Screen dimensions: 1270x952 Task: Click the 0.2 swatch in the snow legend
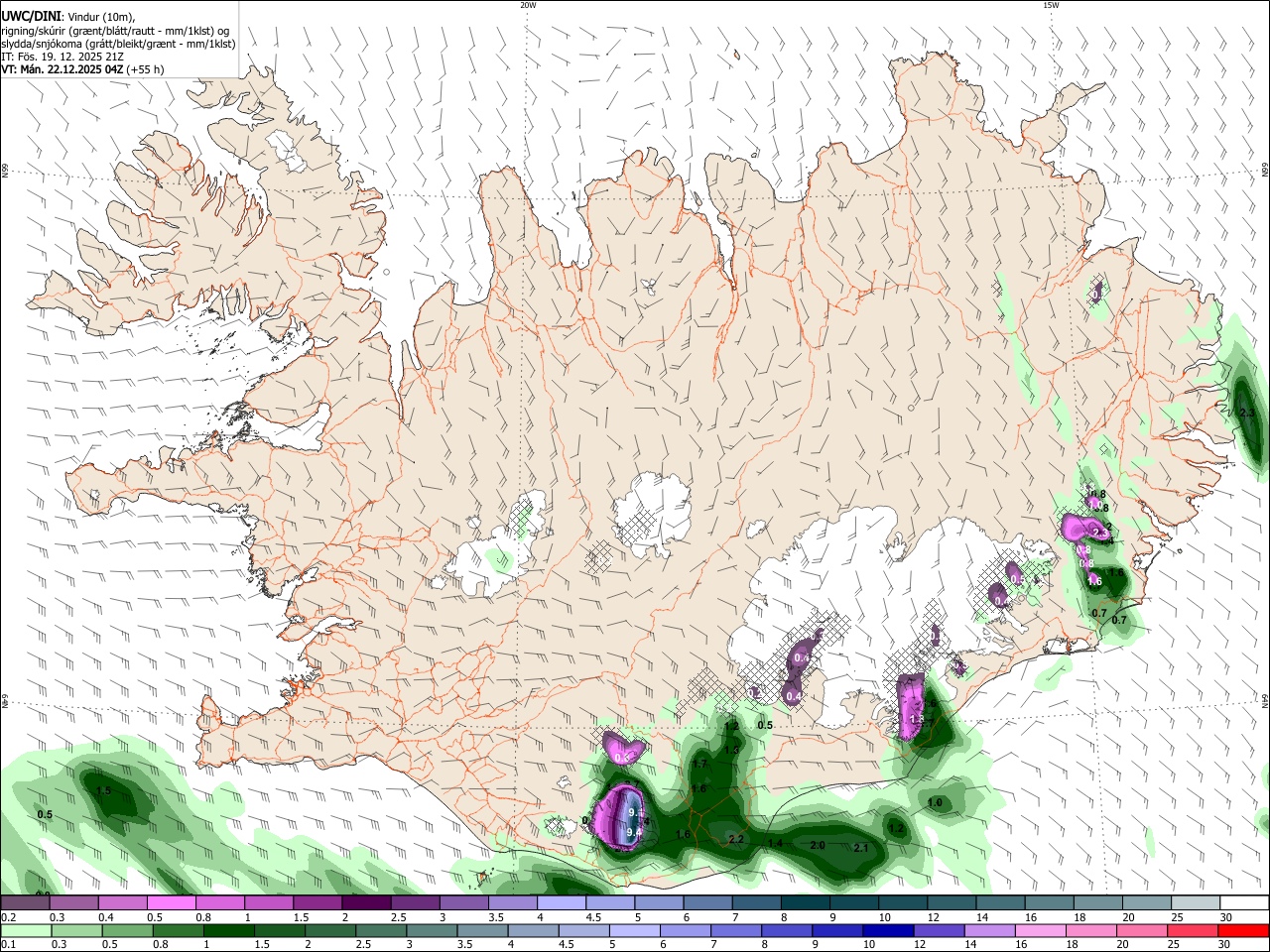25,902
